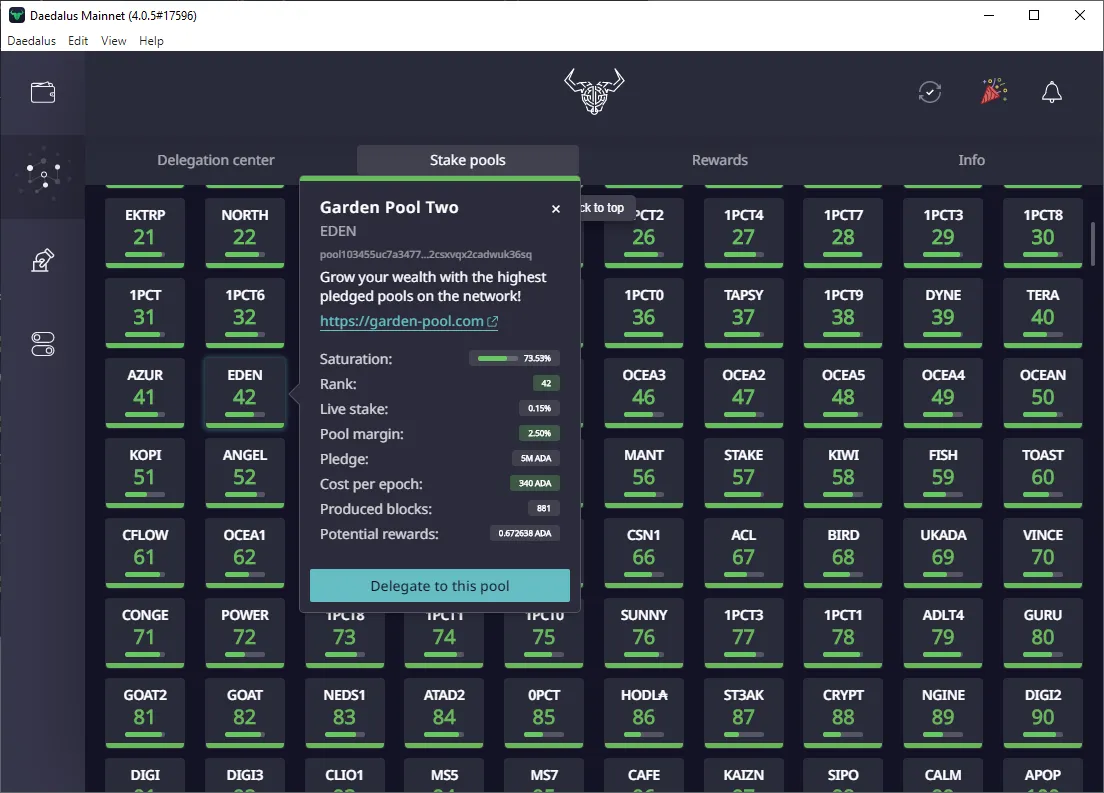
Task: Select the ADLT4 pool ranked 79
Action: tap(943, 632)
